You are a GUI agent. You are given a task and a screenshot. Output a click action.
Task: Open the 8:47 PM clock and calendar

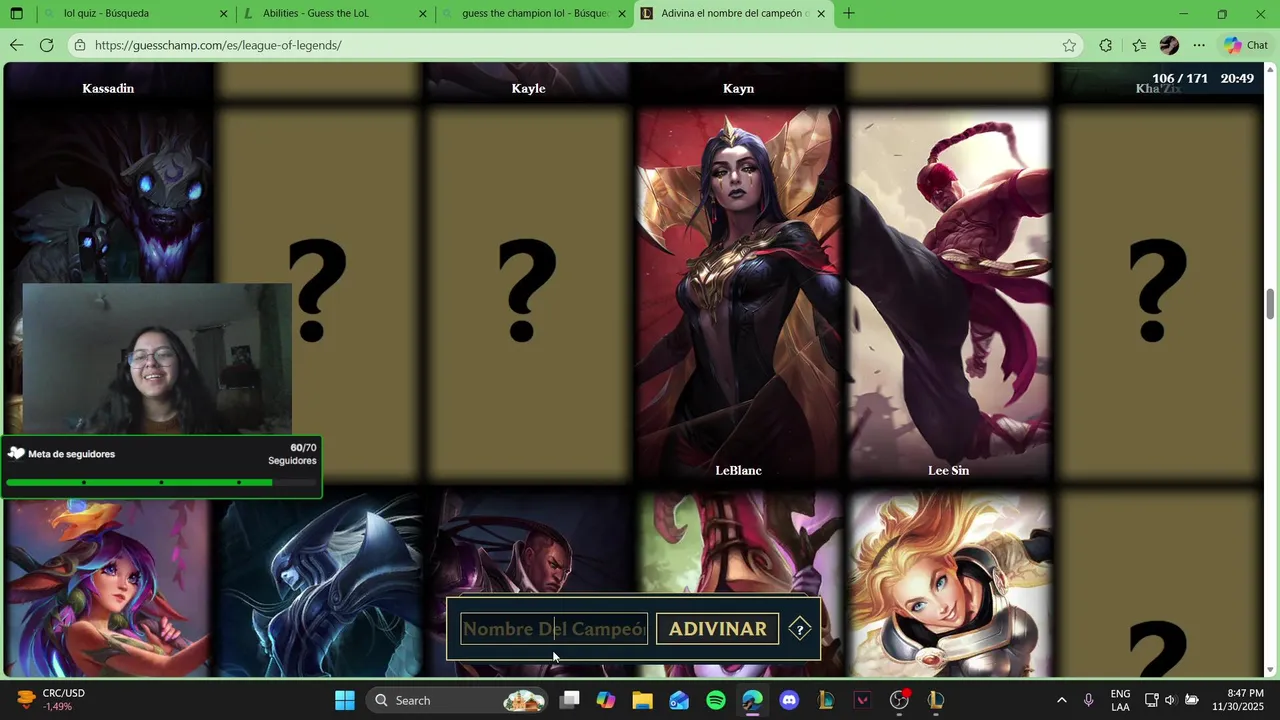click(1237, 700)
